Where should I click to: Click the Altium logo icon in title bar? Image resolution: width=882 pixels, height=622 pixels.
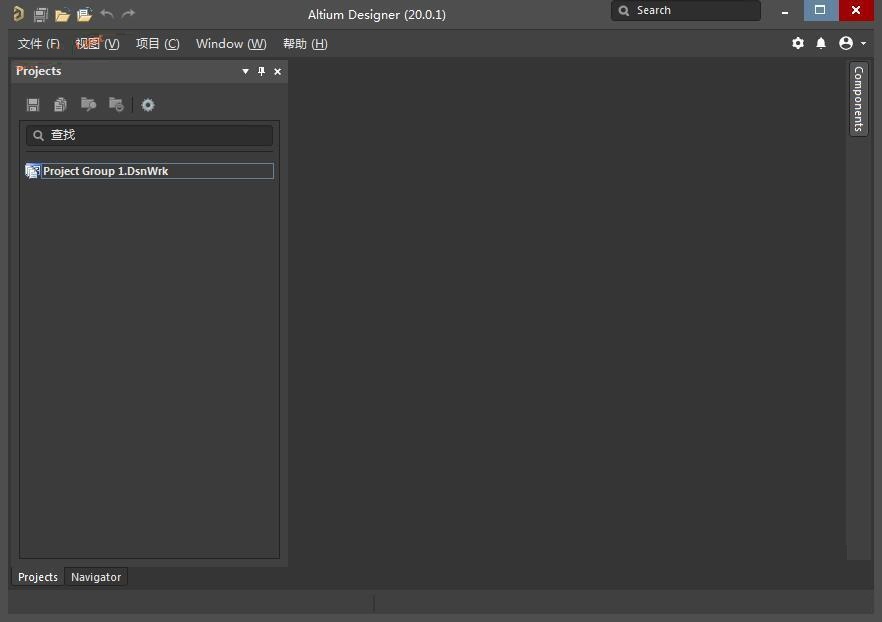pyautogui.click(x=18, y=13)
